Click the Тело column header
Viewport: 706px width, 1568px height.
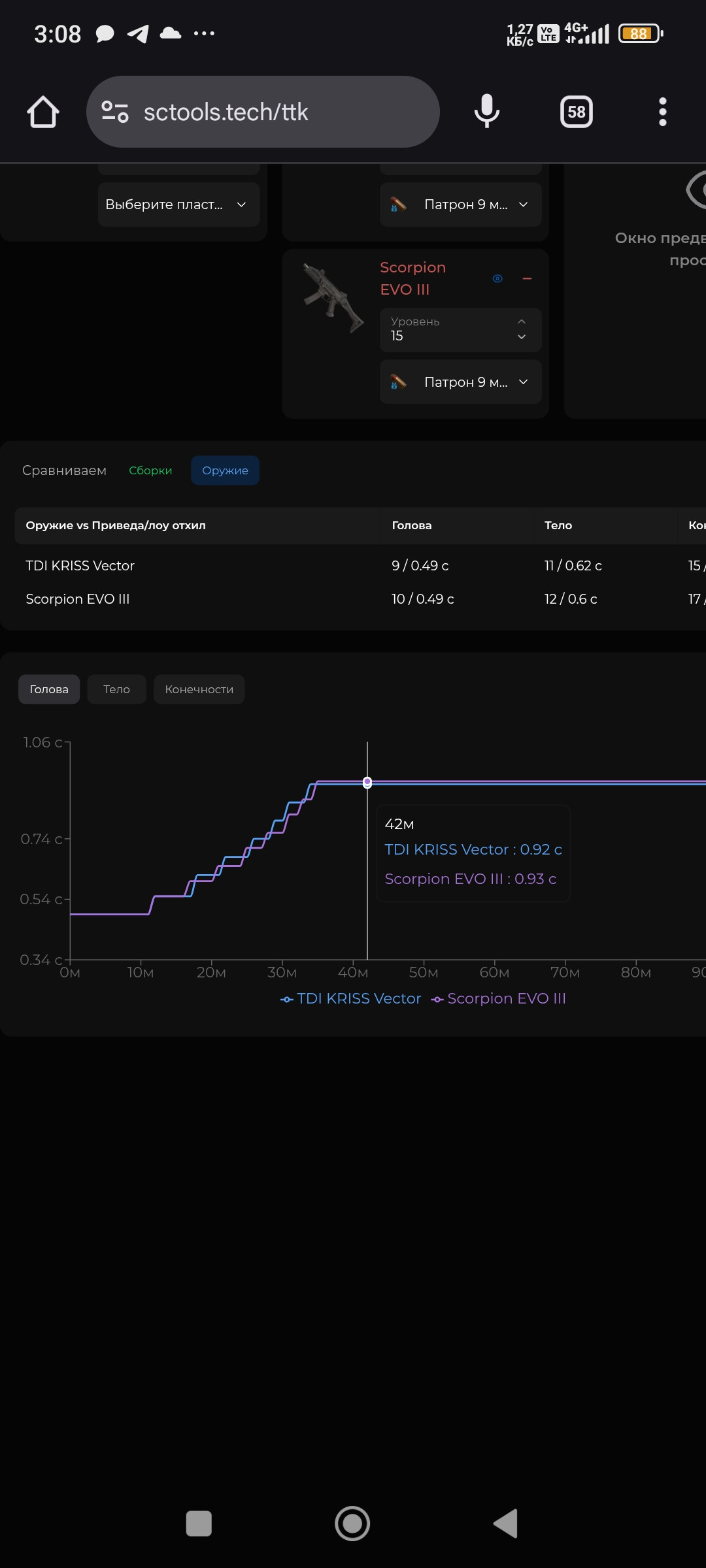(x=558, y=525)
